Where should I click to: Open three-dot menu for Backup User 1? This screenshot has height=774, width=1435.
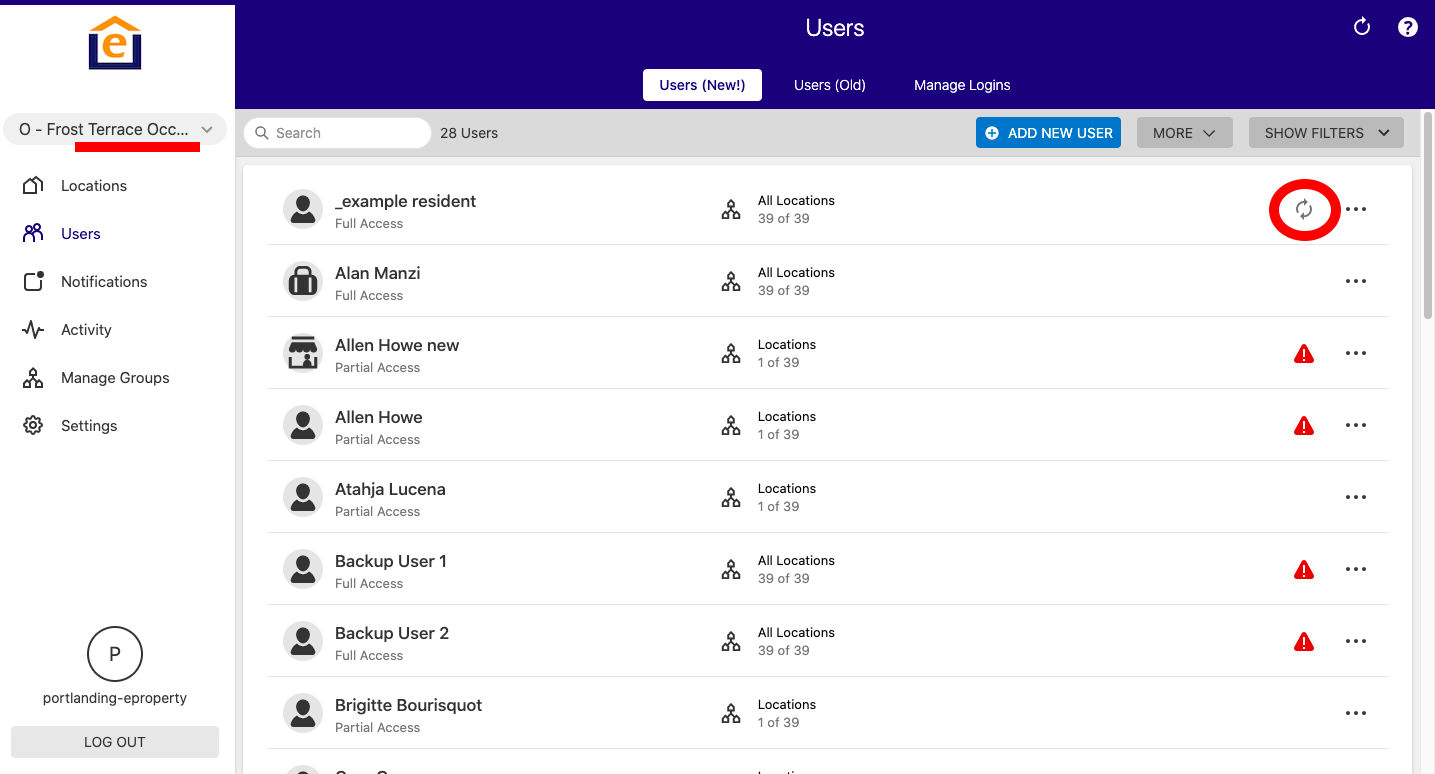click(1356, 569)
